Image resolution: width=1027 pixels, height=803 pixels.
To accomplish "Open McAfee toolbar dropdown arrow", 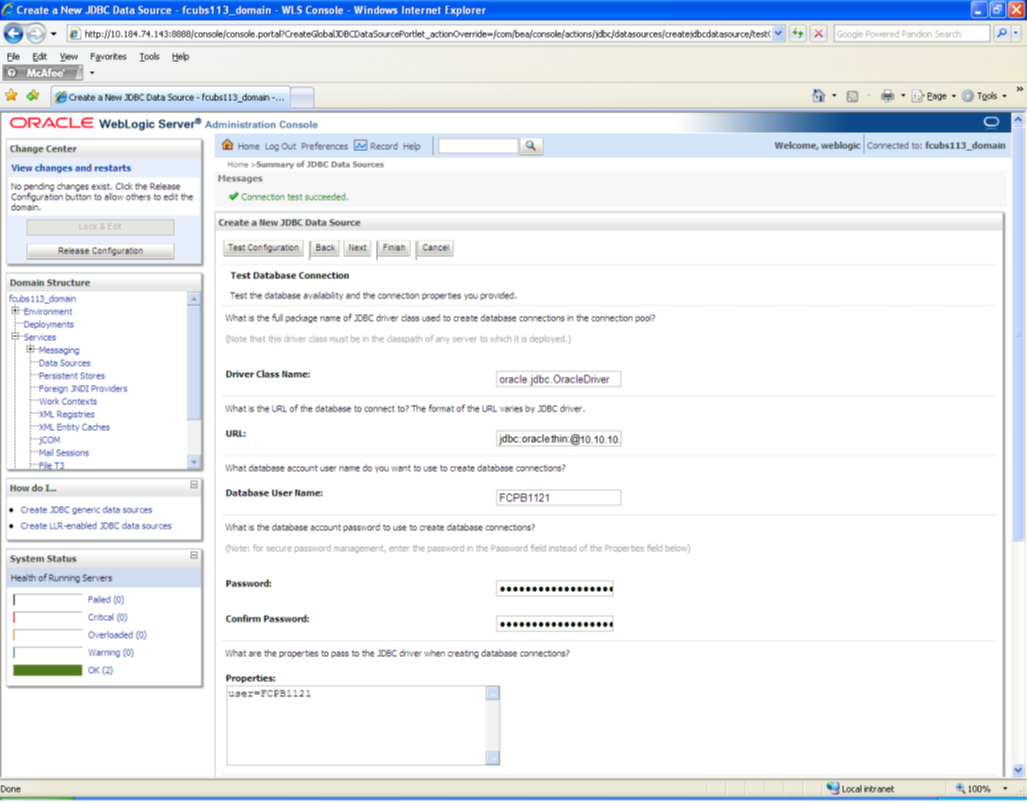I will point(92,73).
